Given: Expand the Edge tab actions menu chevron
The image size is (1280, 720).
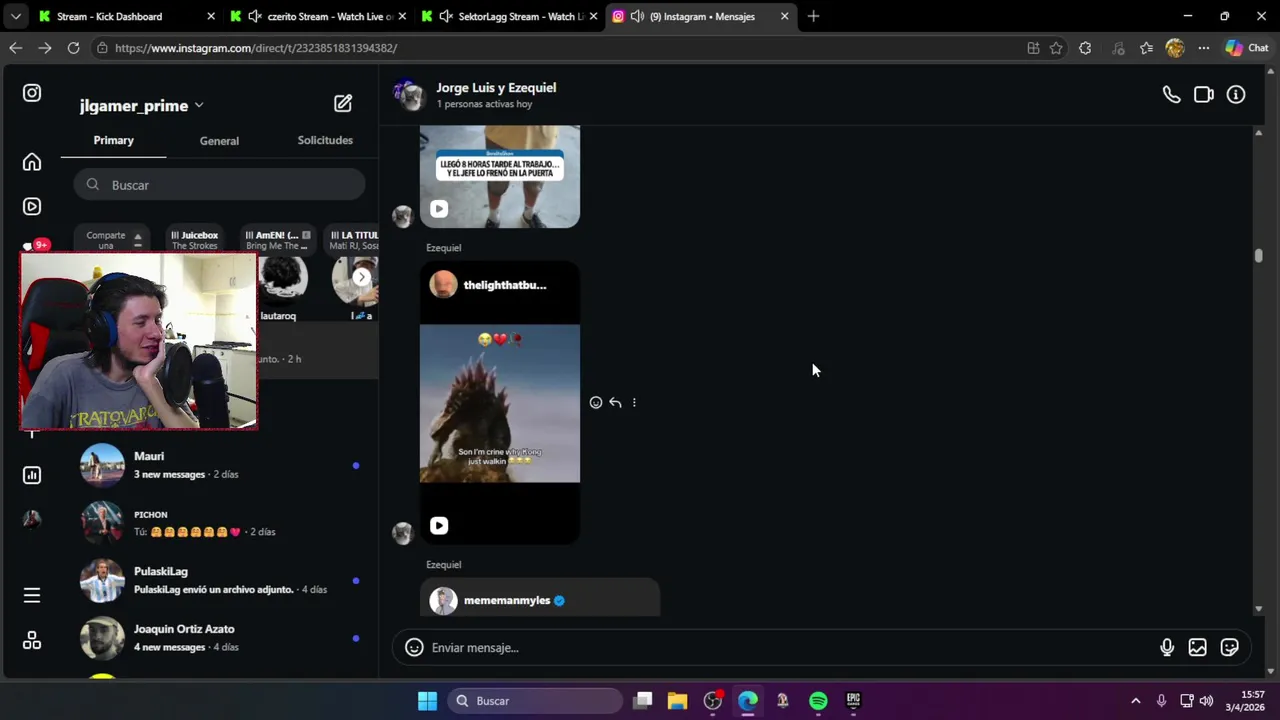Looking at the screenshot, I should tap(15, 16).
